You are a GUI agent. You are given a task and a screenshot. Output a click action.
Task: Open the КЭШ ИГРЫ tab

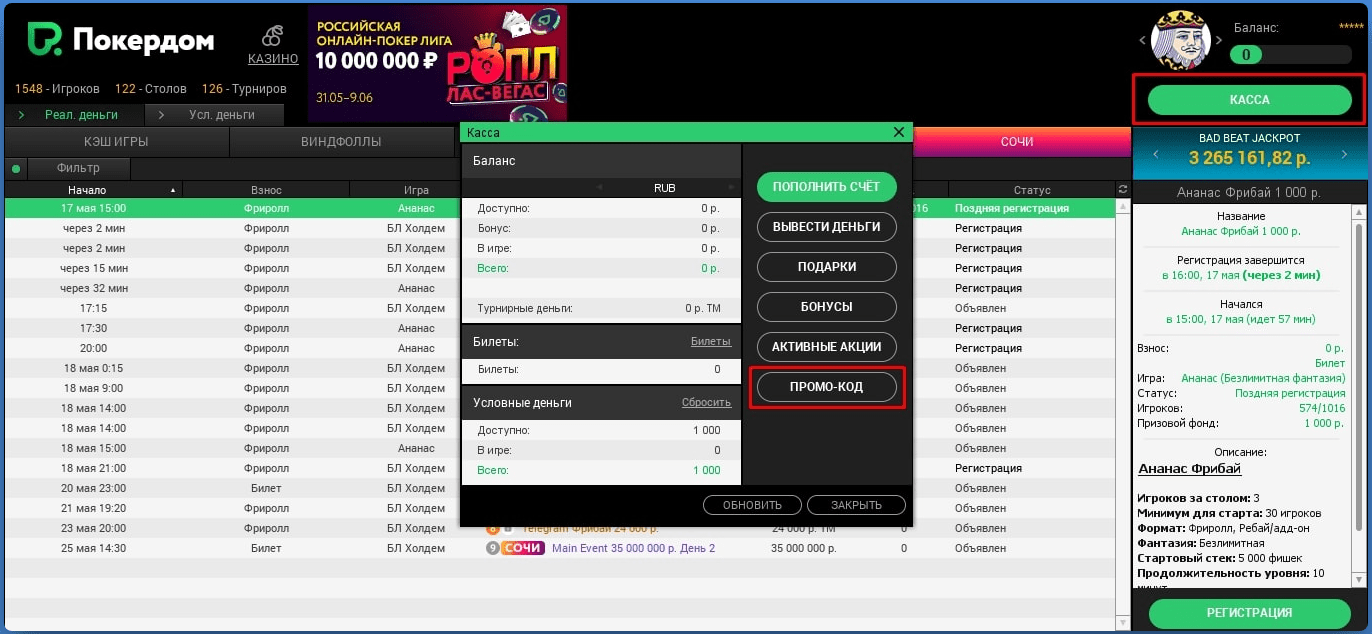point(117,142)
